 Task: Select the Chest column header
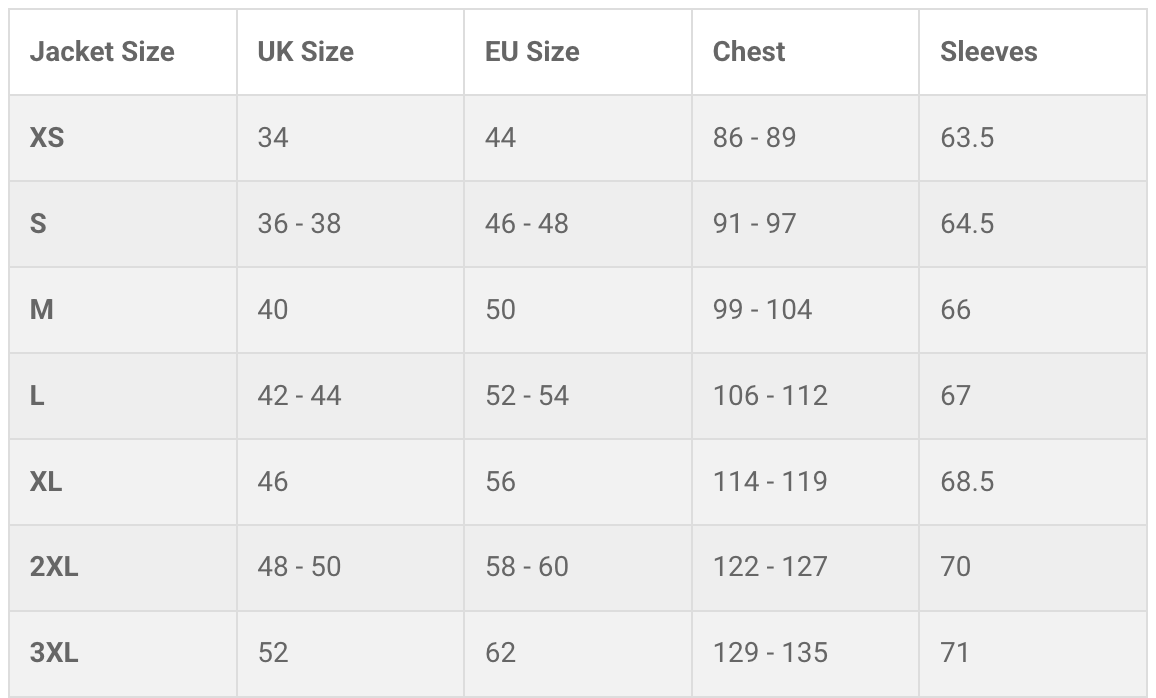click(x=749, y=52)
